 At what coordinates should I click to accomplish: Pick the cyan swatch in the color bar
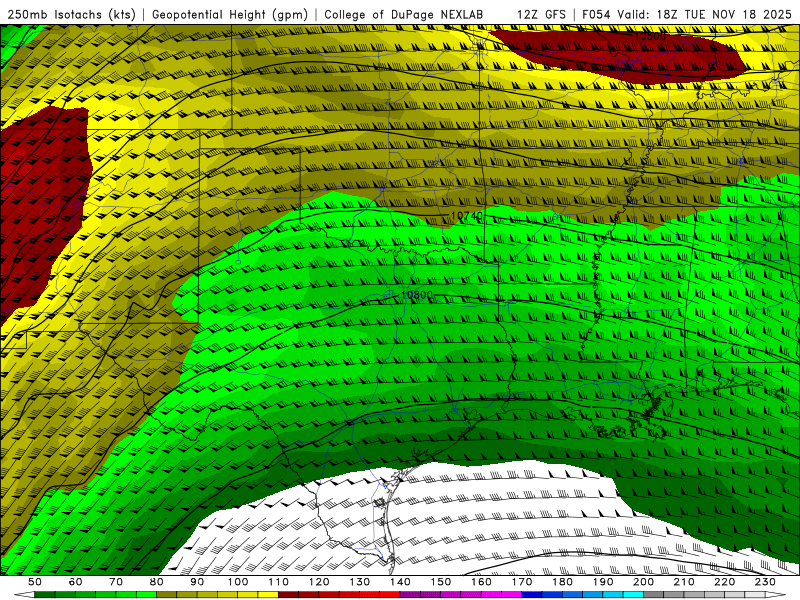point(630,595)
